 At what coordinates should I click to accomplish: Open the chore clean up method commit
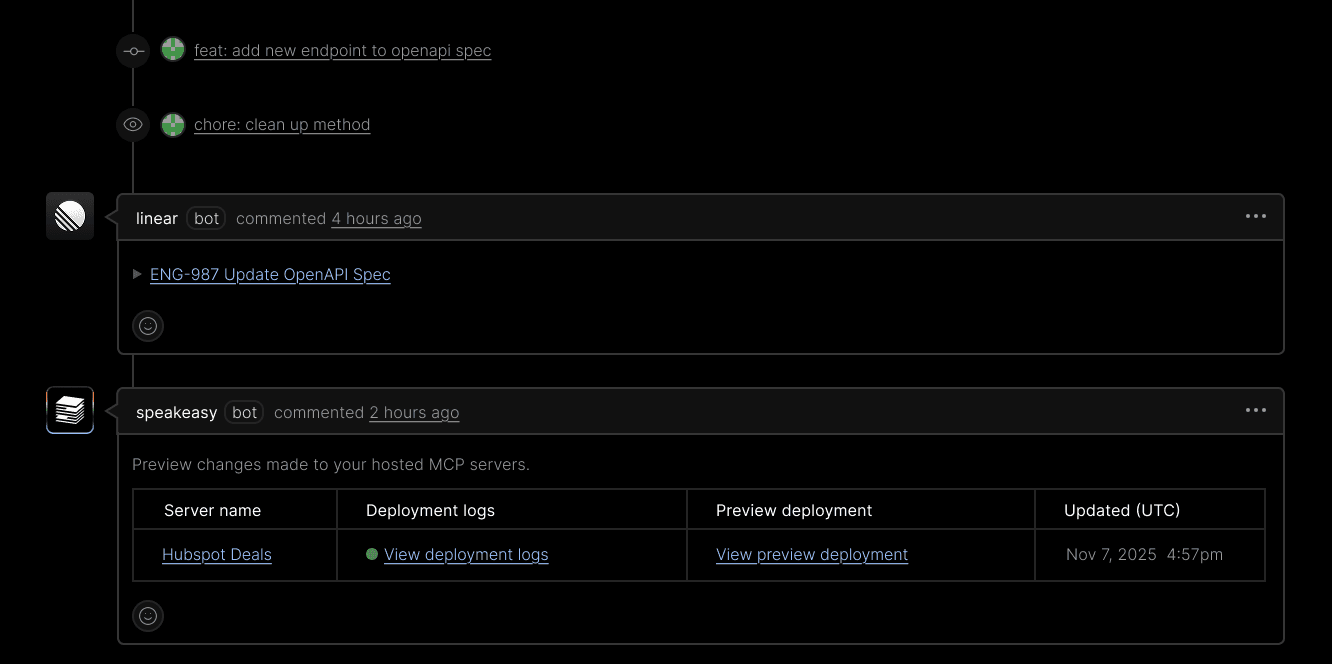tap(282, 124)
